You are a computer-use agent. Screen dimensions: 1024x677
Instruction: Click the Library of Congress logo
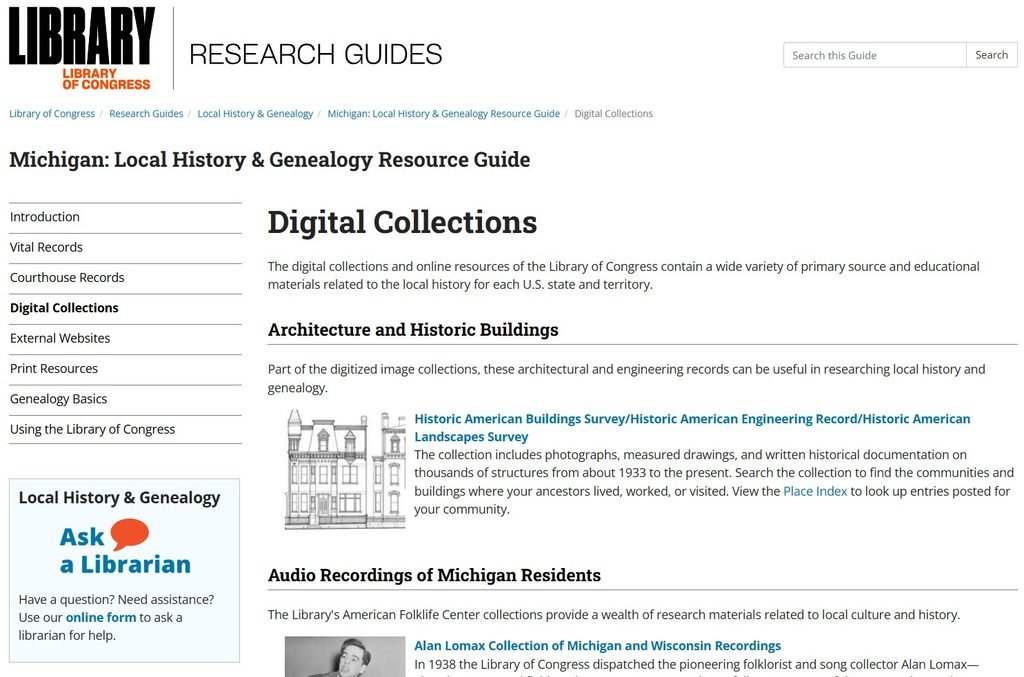[82, 48]
